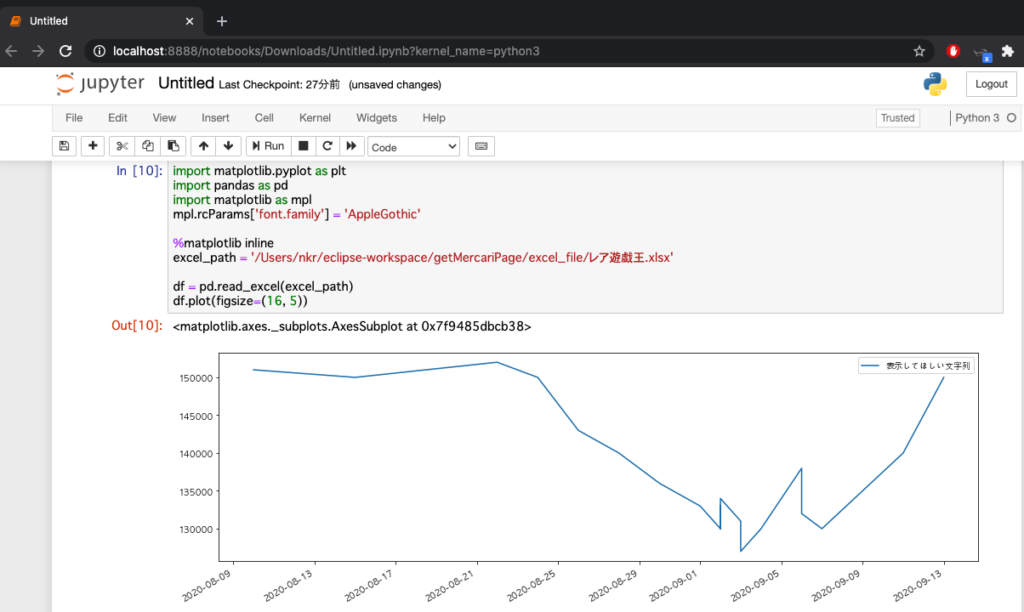
Task: Copy selected cells icon
Action: pyautogui.click(x=148, y=146)
